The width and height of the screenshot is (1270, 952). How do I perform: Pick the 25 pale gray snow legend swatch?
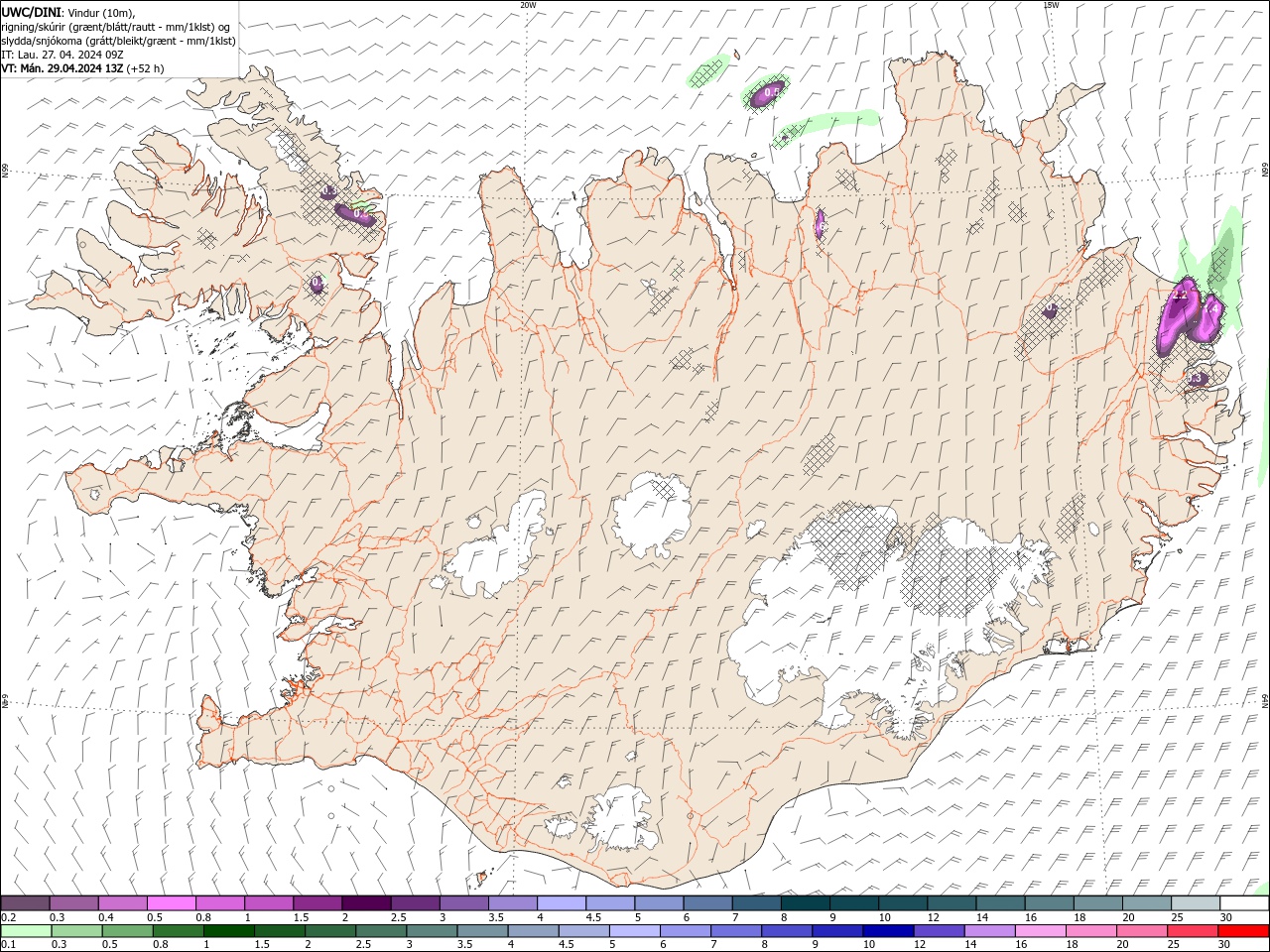(x=1196, y=902)
